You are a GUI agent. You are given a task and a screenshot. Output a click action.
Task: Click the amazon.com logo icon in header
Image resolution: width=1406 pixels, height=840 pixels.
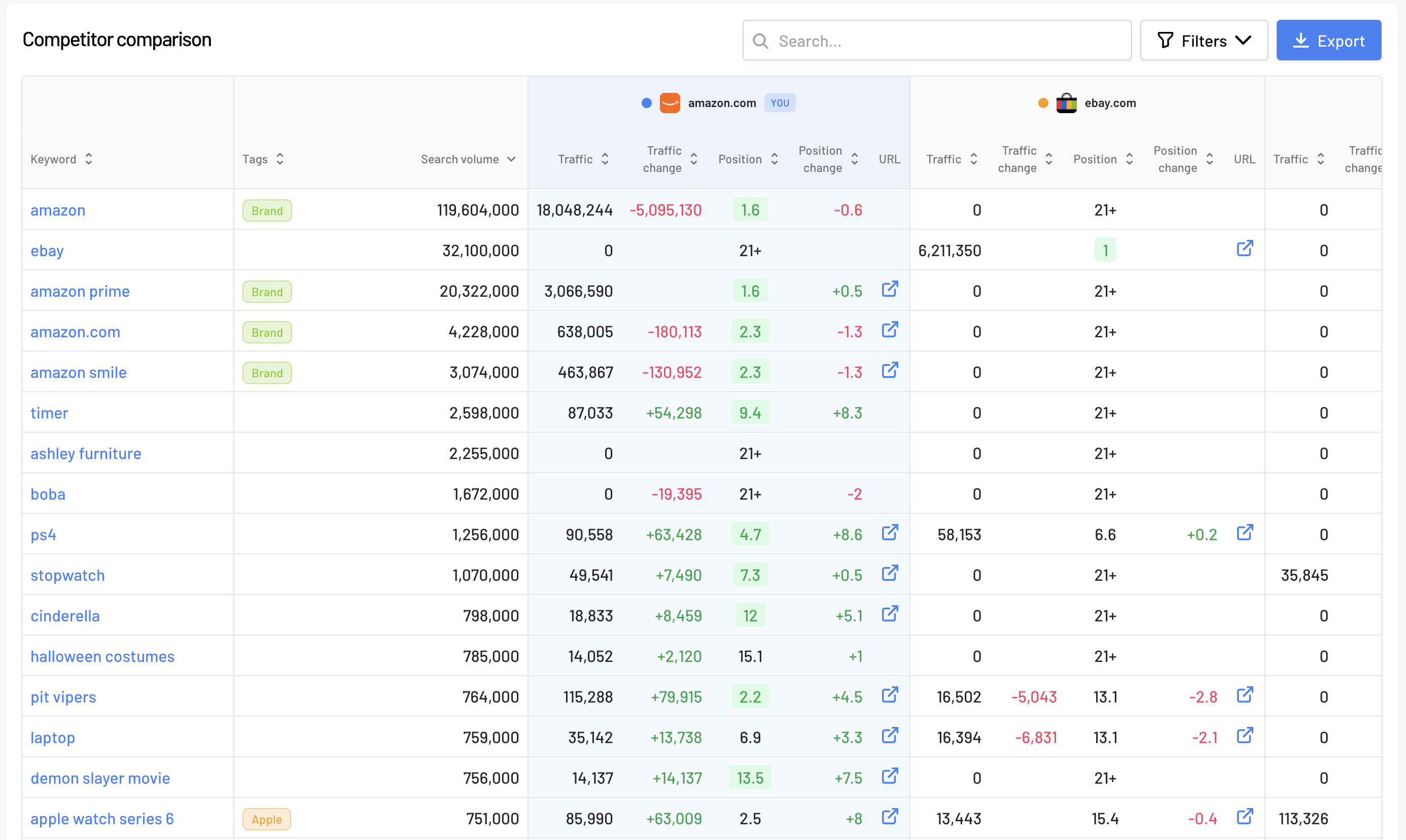(670, 103)
